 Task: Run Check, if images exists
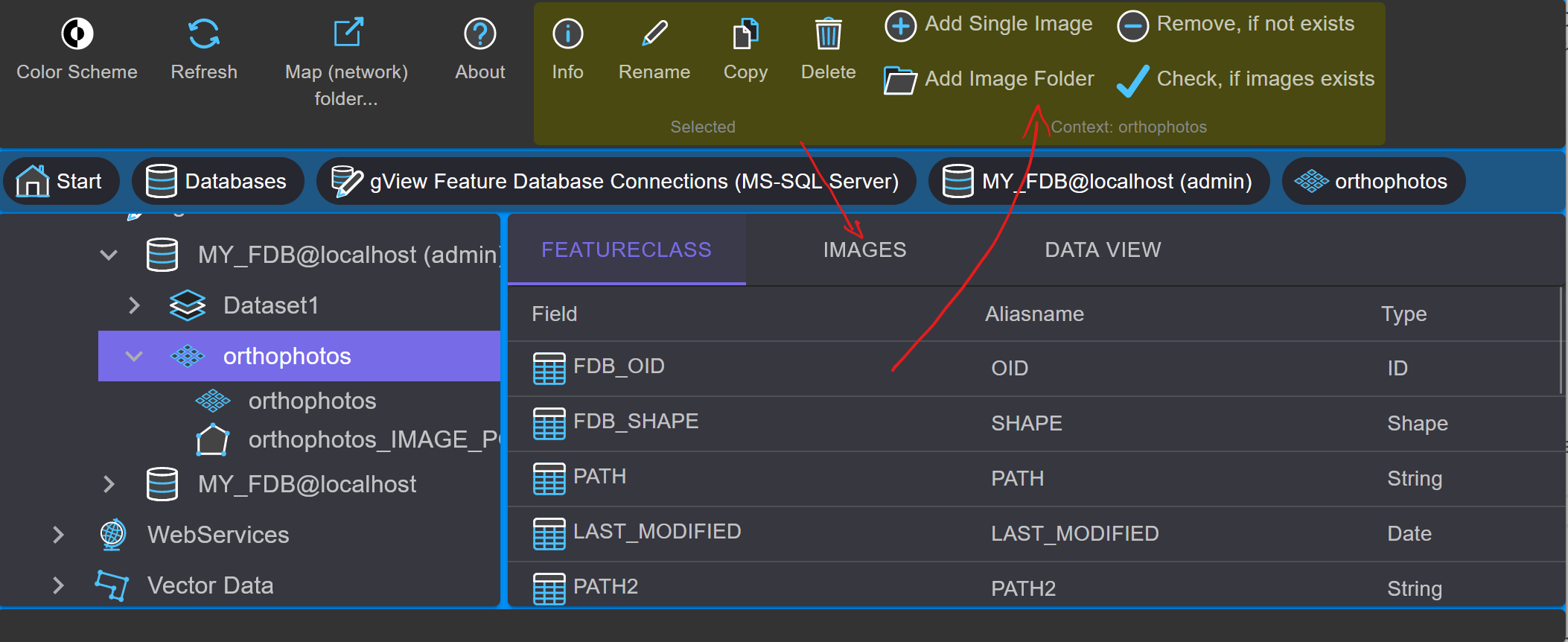pos(1246,80)
